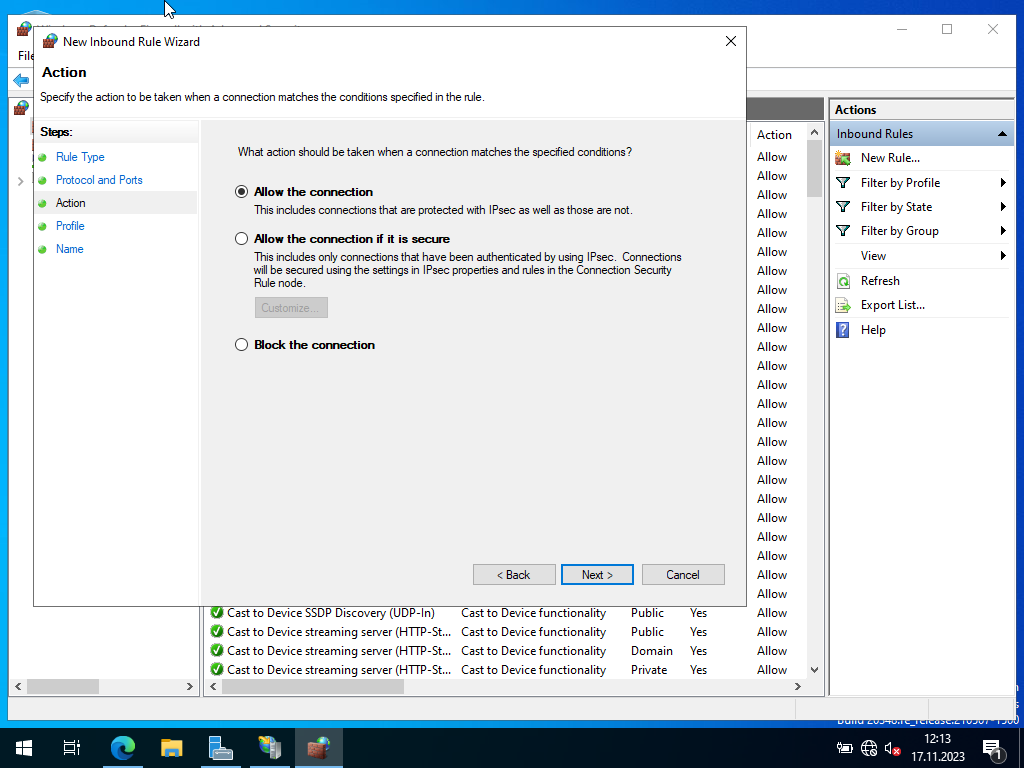
Task: Select Allow the connection radio button
Action: (242, 192)
